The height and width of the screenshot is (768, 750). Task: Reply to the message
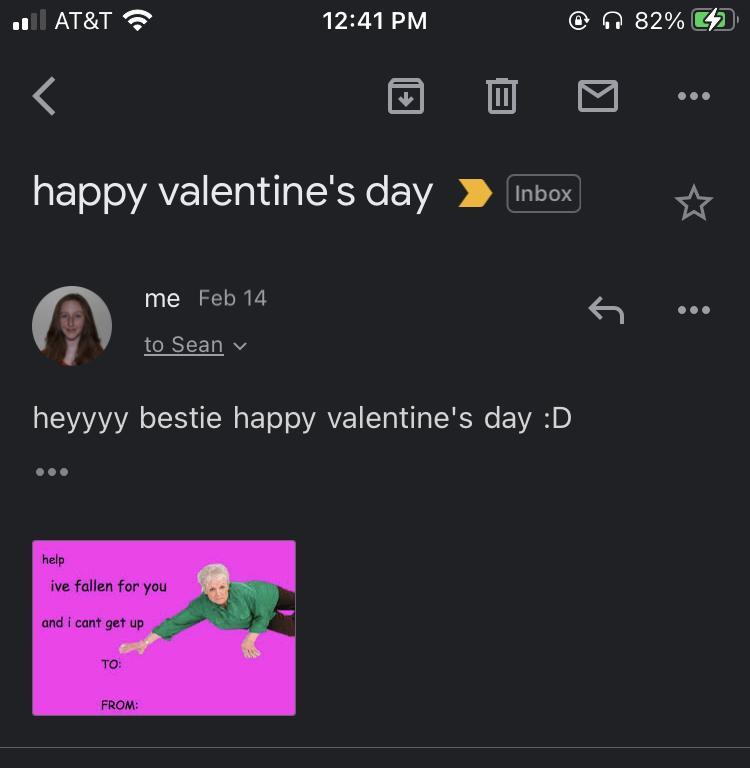[x=606, y=310]
